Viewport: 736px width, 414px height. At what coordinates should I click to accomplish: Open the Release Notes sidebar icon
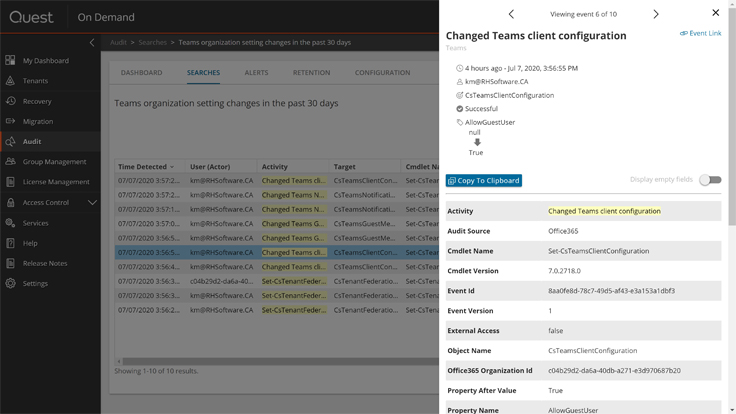(10, 263)
